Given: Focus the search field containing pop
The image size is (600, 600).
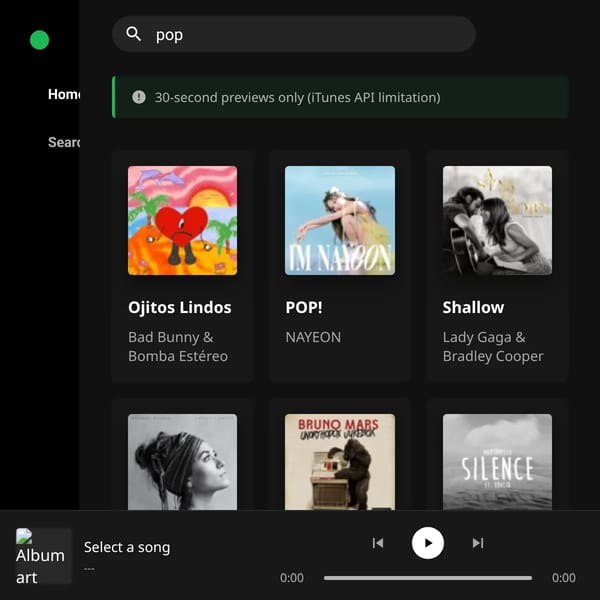Looking at the screenshot, I should click(294, 34).
